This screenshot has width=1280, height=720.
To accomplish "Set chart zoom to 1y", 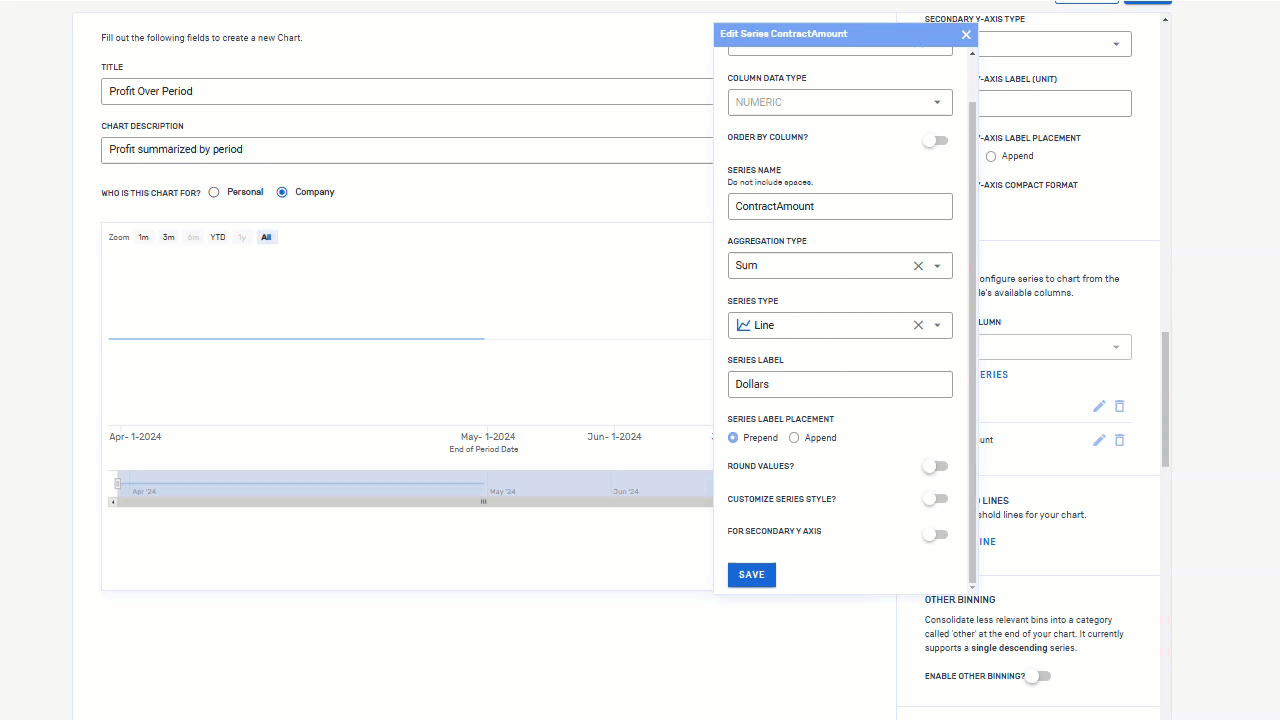I will click(x=242, y=237).
